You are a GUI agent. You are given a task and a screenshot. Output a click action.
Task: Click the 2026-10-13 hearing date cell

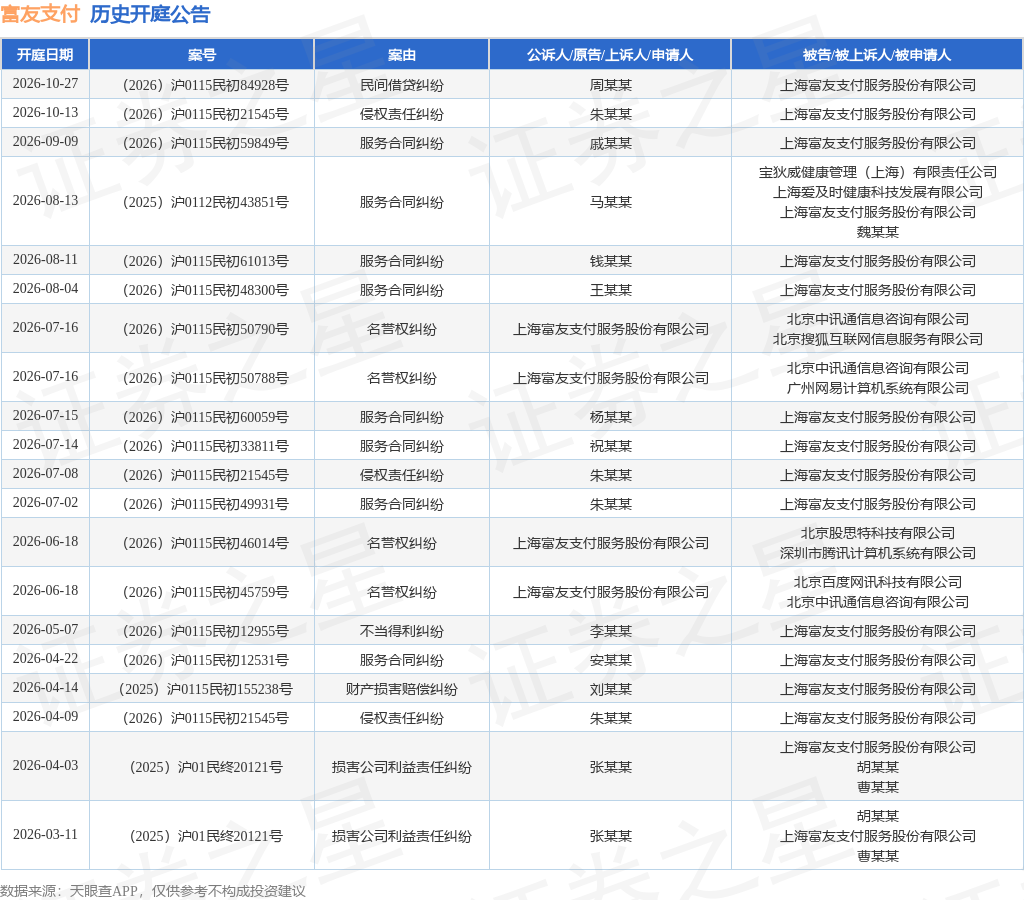45,112
